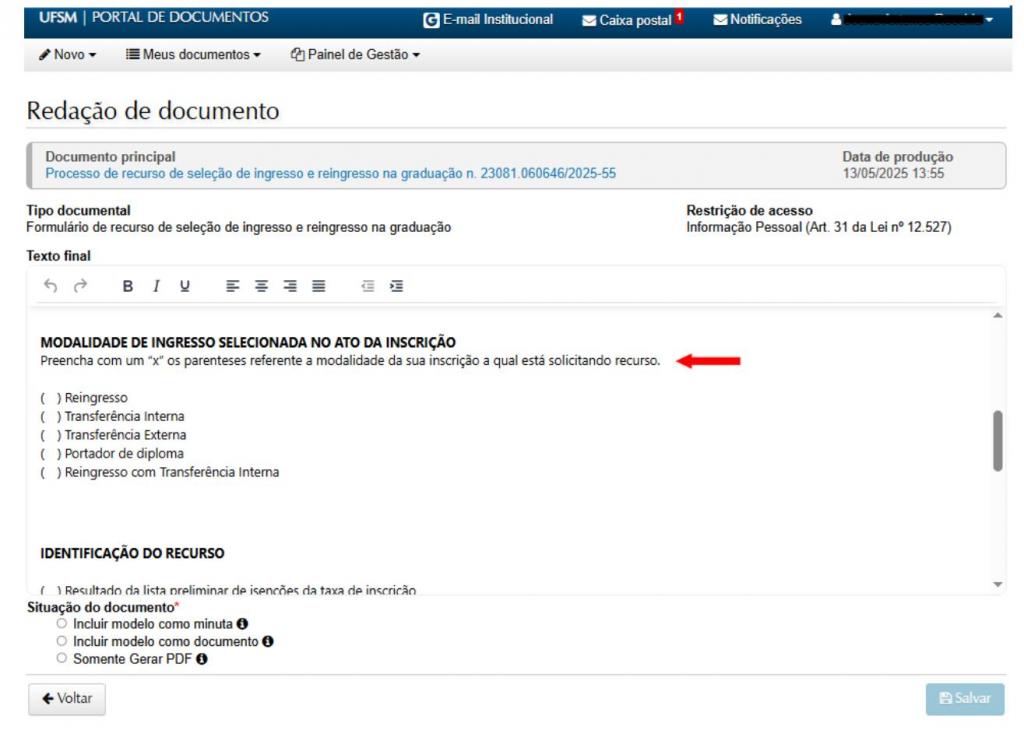Toggle bold formatting in the editor
1024x730 pixels.
pyautogui.click(x=128, y=286)
